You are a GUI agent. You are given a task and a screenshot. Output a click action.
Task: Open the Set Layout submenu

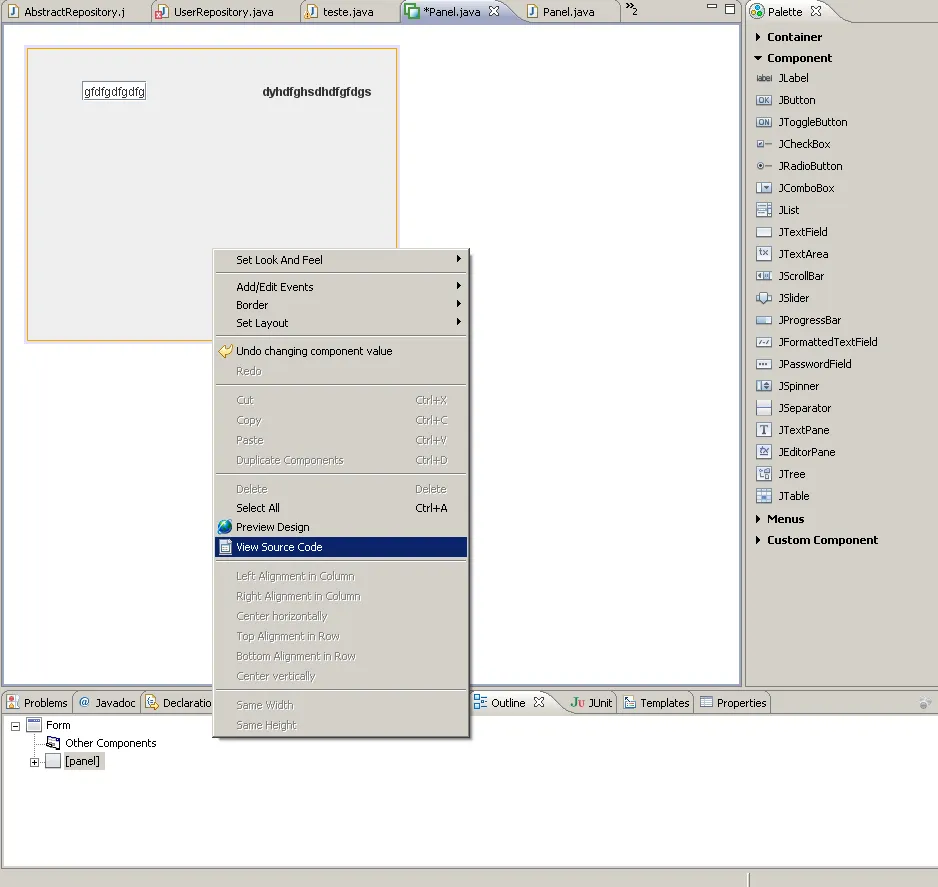click(341, 323)
